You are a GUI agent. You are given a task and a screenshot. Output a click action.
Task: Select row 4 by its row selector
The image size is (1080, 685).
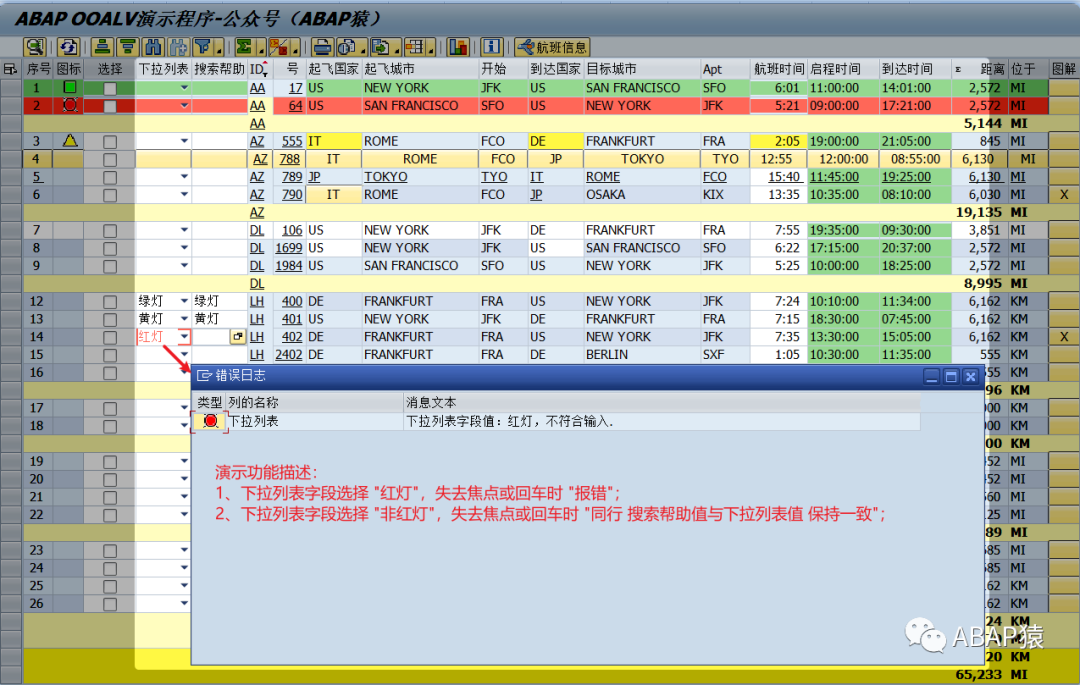coord(10,159)
